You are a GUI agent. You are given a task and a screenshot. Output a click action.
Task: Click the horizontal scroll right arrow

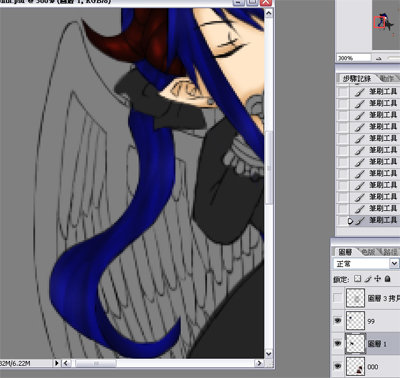(259, 363)
